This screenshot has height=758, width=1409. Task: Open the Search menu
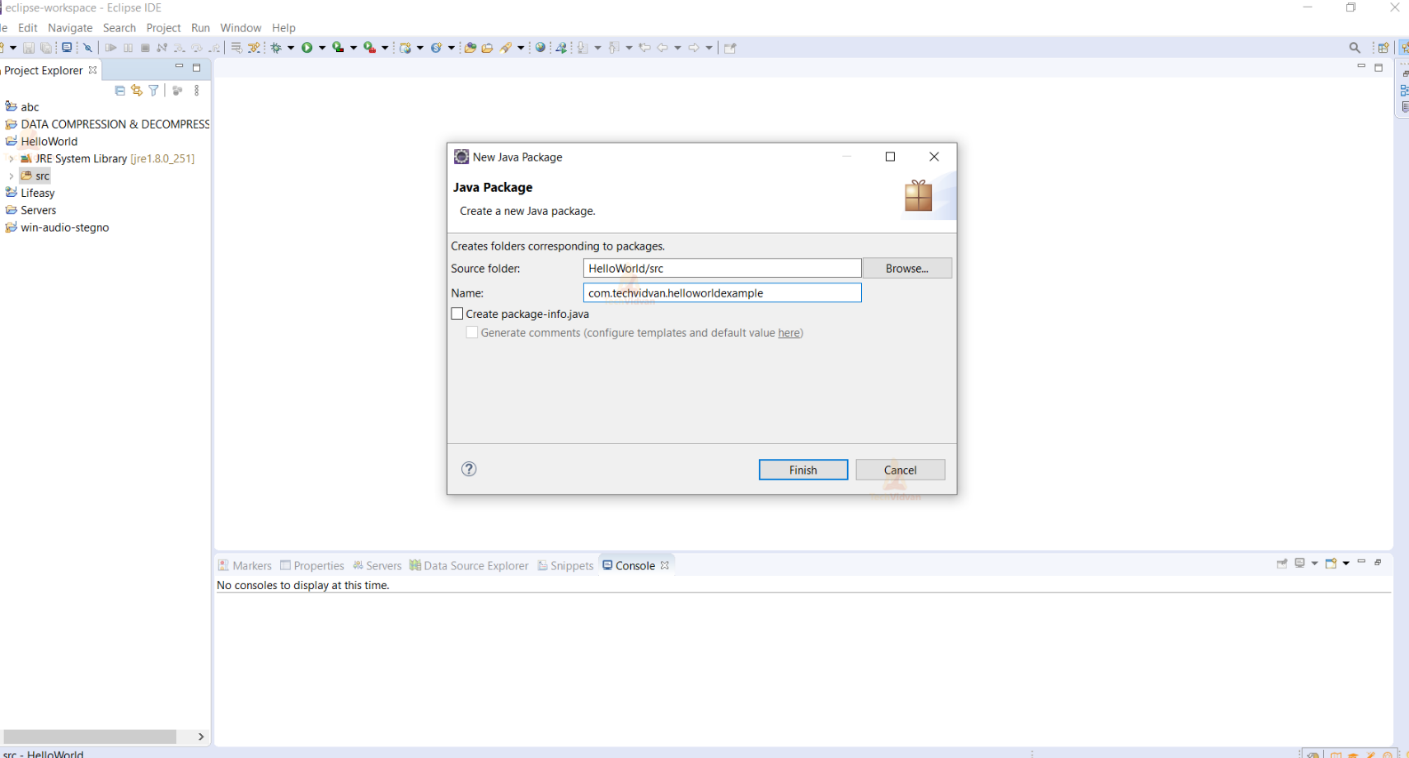[119, 28]
